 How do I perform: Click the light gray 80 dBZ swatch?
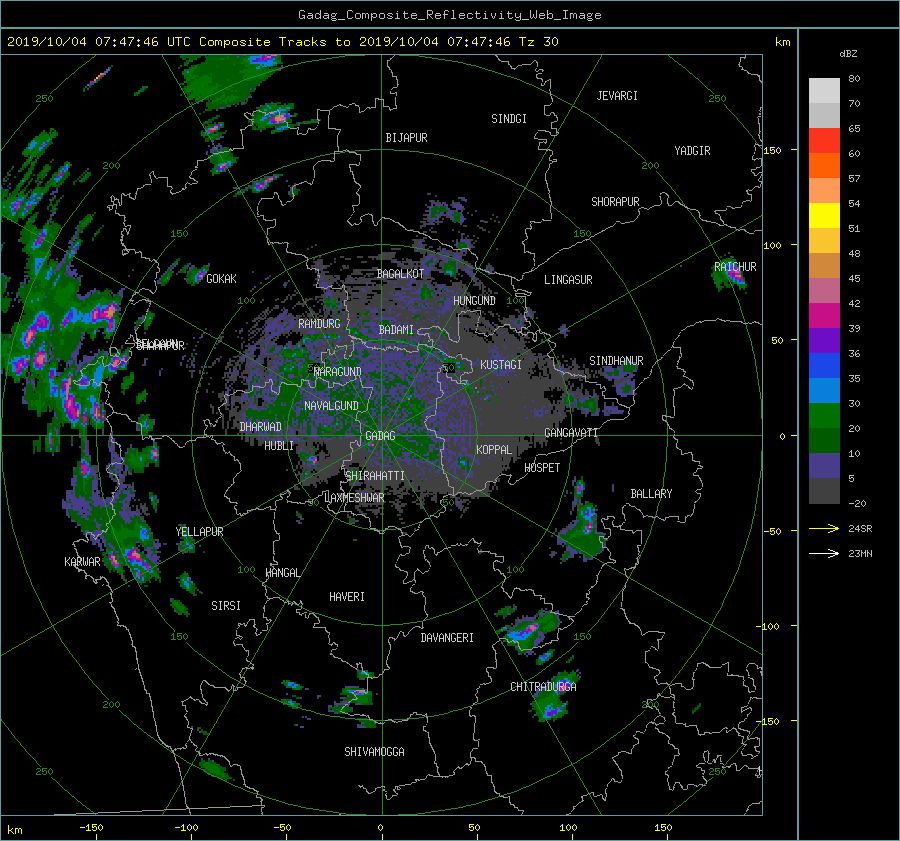pos(824,90)
